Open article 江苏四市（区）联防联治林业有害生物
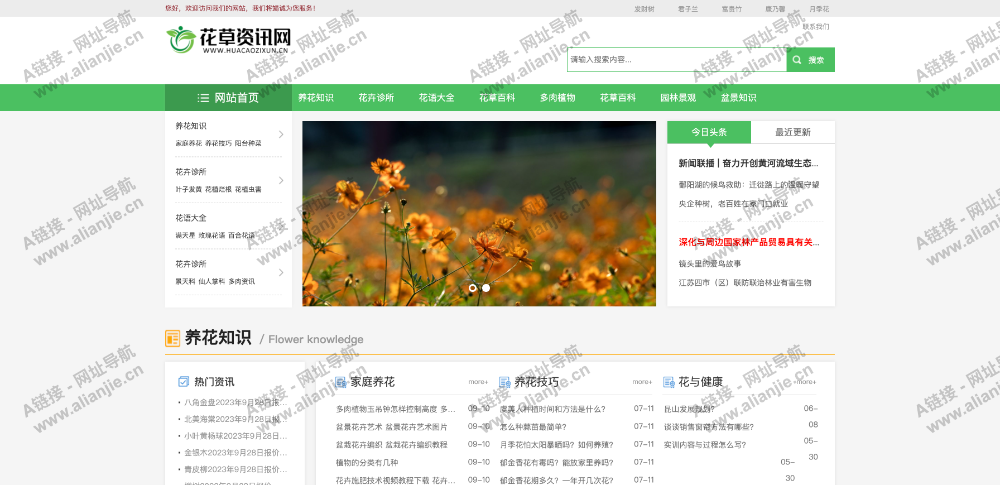Image resolution: width=1000 pixels, height=485 pixels. pos(745,283)
